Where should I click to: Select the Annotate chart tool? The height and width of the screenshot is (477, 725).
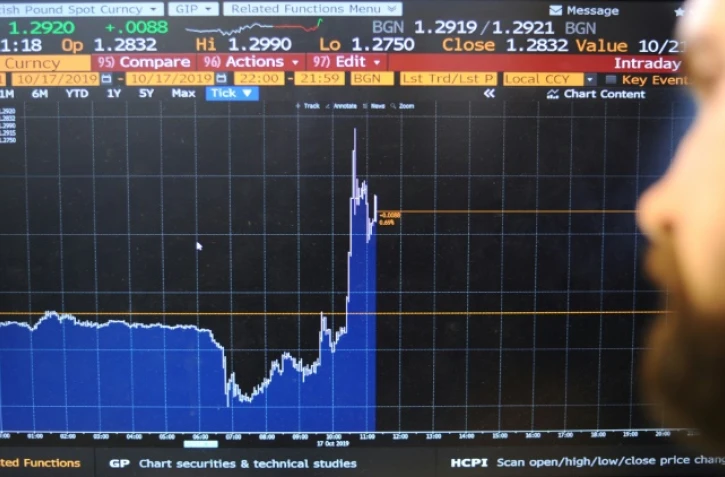[x=341, y=106]
